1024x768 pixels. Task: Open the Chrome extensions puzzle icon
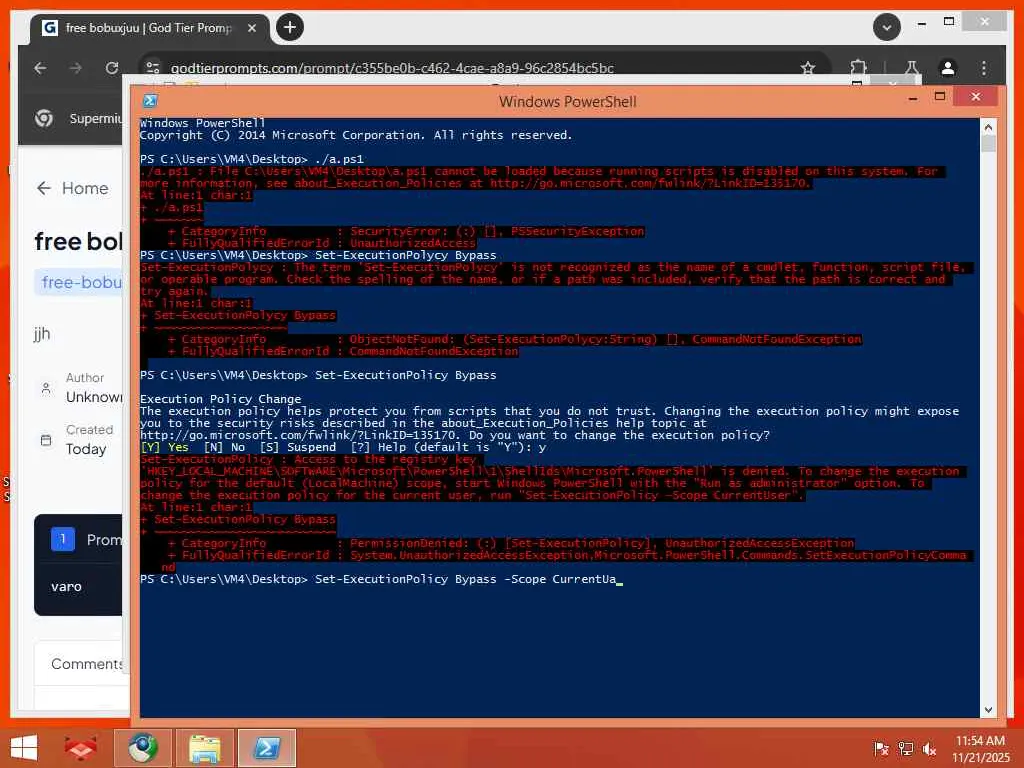tap(858, 68)
